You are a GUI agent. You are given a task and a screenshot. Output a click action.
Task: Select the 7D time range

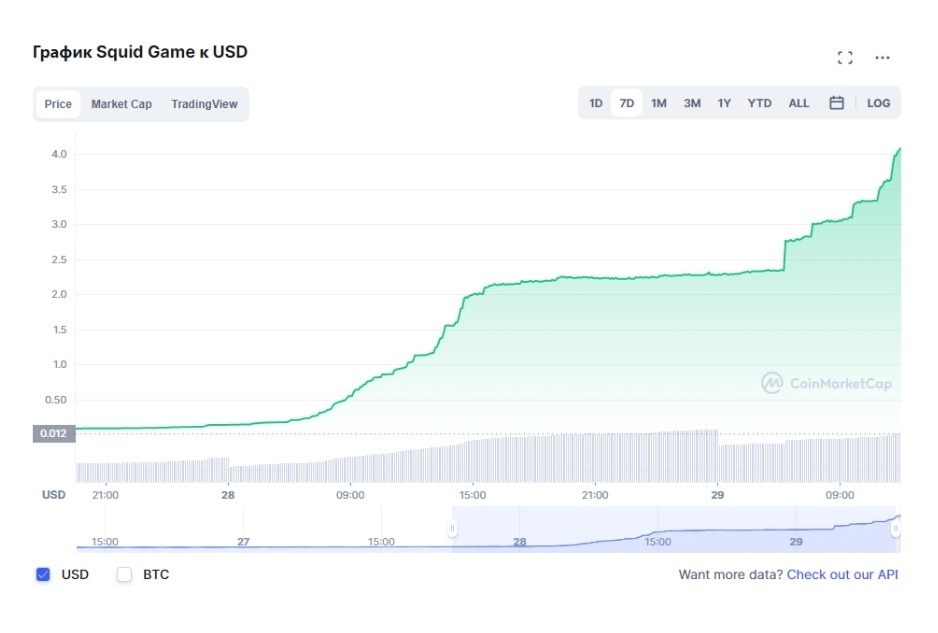pyautogui.click(x=626, y=103)
